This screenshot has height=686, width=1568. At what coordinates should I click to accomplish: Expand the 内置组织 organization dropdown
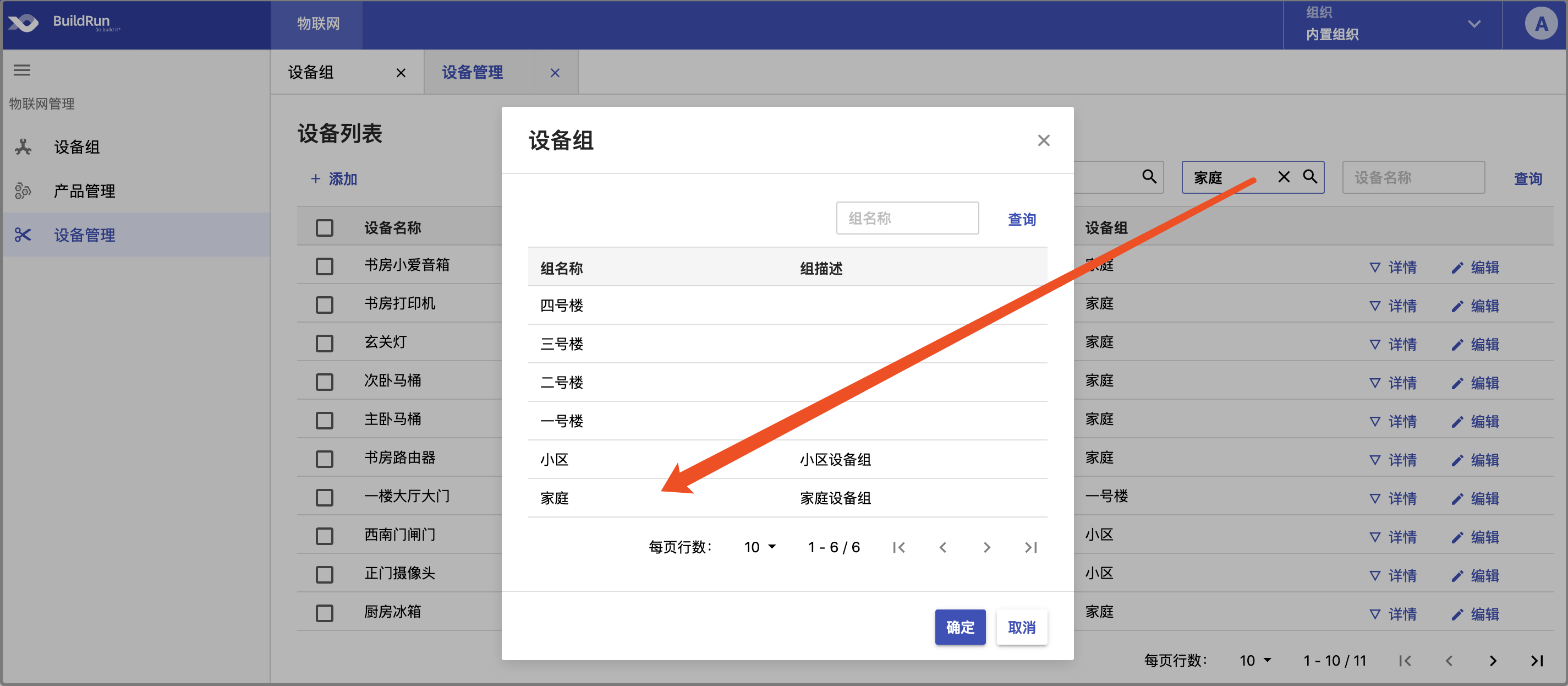point(1474,24)
